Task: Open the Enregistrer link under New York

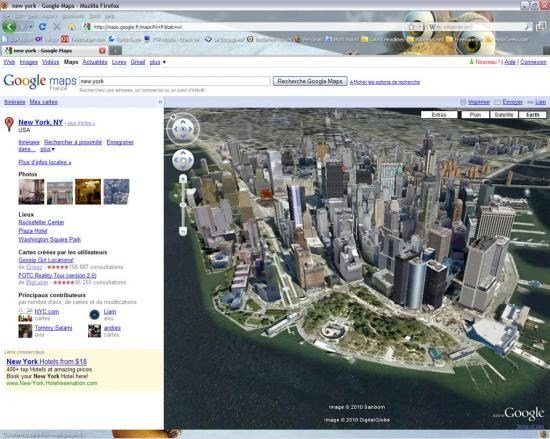Action: (x=120, y=142)
